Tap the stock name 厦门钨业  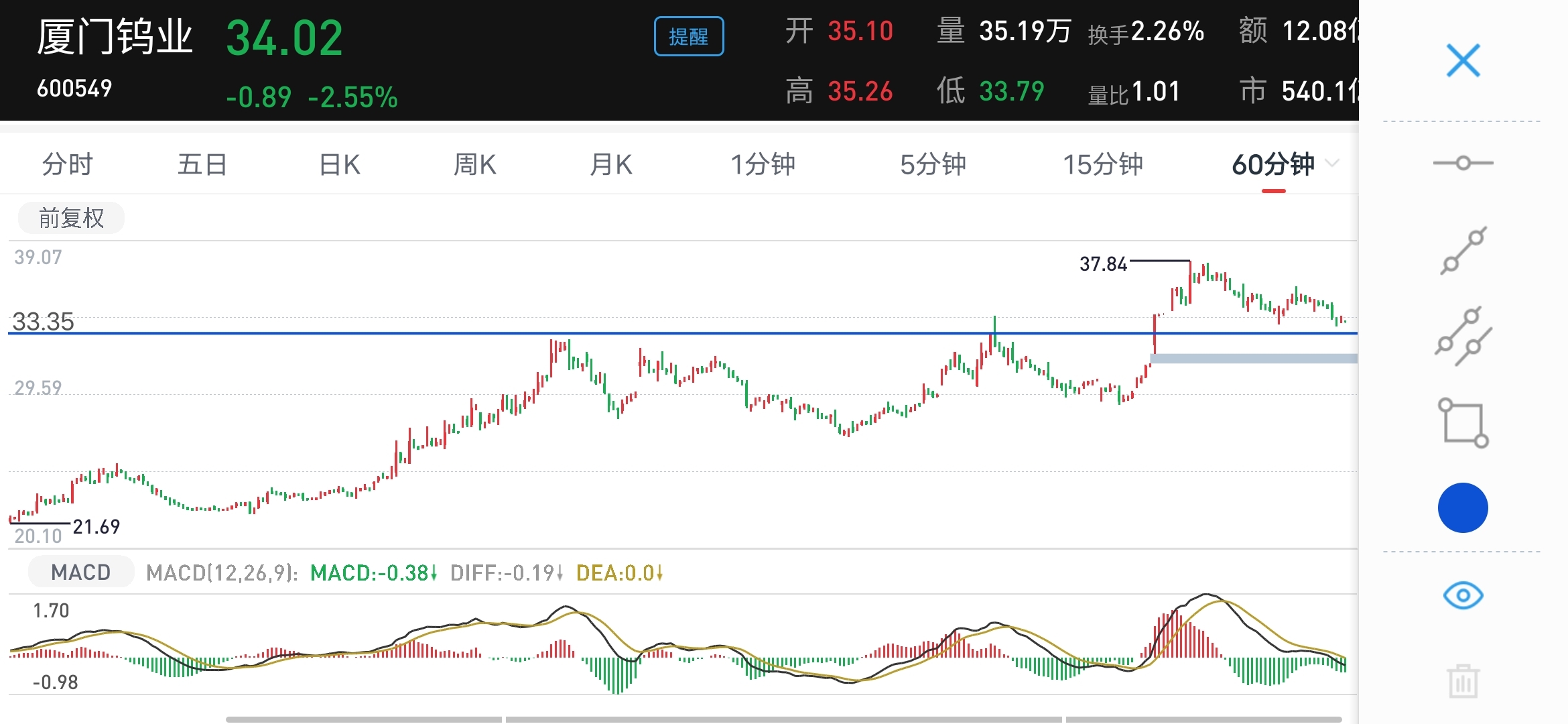[x=115, y=37]
